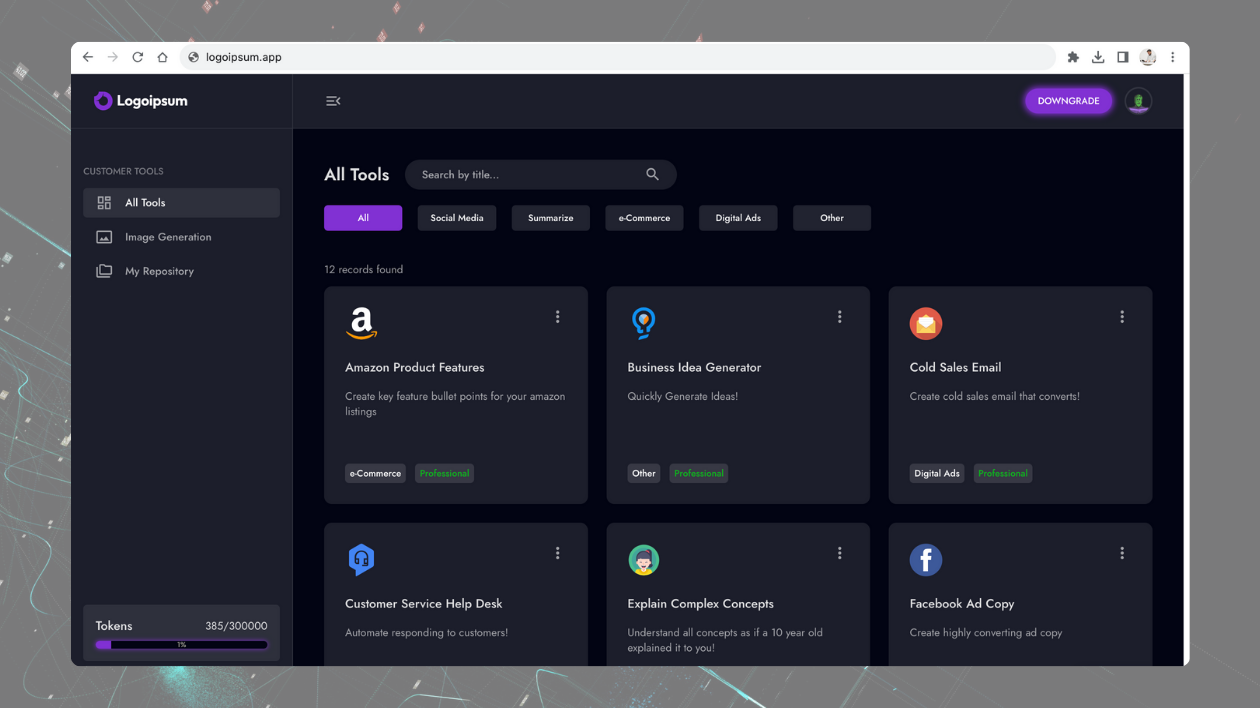Open the browser three-dot menu

tap(1173, 57)
